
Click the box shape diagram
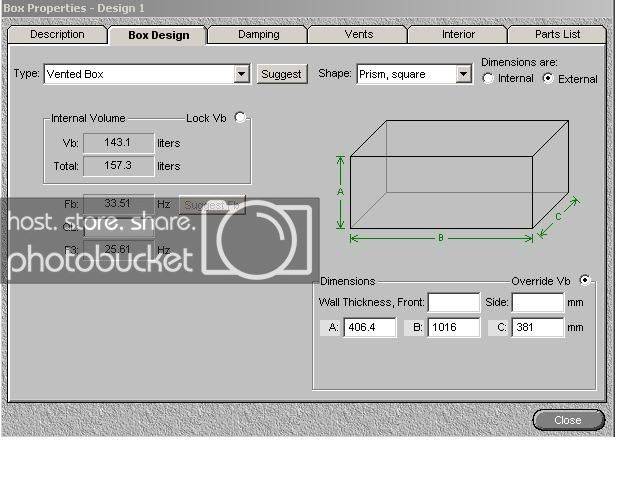[x=459, y=180]
